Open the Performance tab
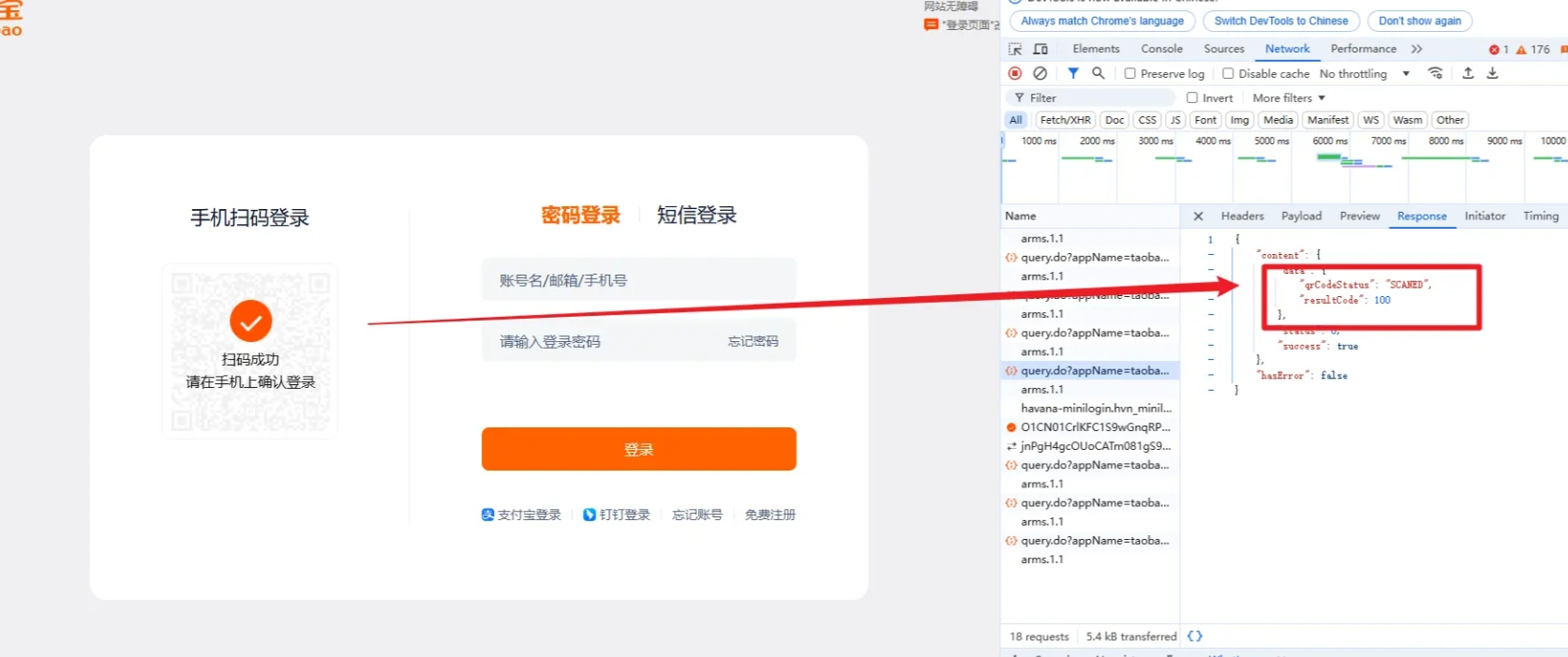1568x657 pixels. coord(1363,49)
